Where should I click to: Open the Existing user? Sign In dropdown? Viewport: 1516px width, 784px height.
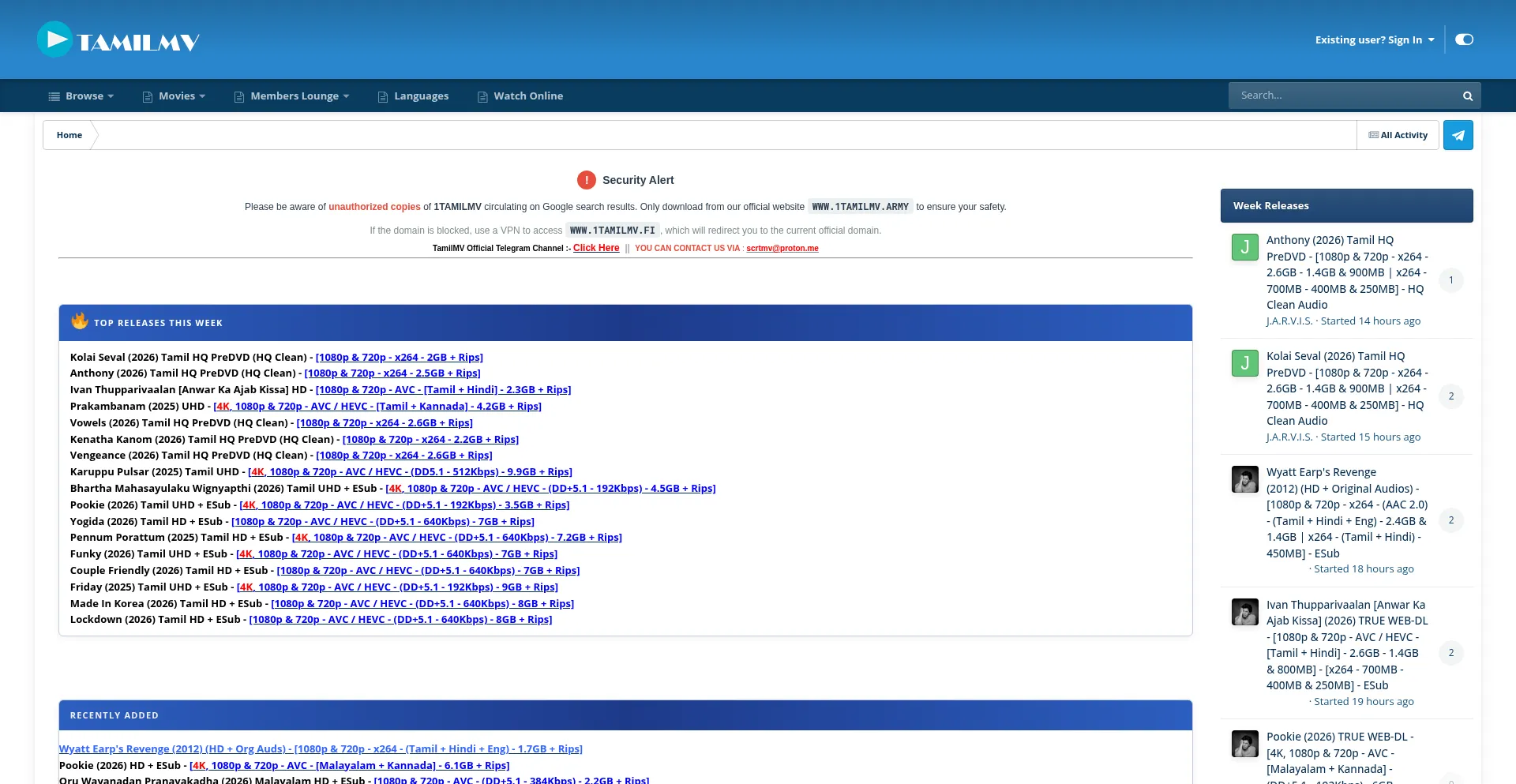(1375, 39)
